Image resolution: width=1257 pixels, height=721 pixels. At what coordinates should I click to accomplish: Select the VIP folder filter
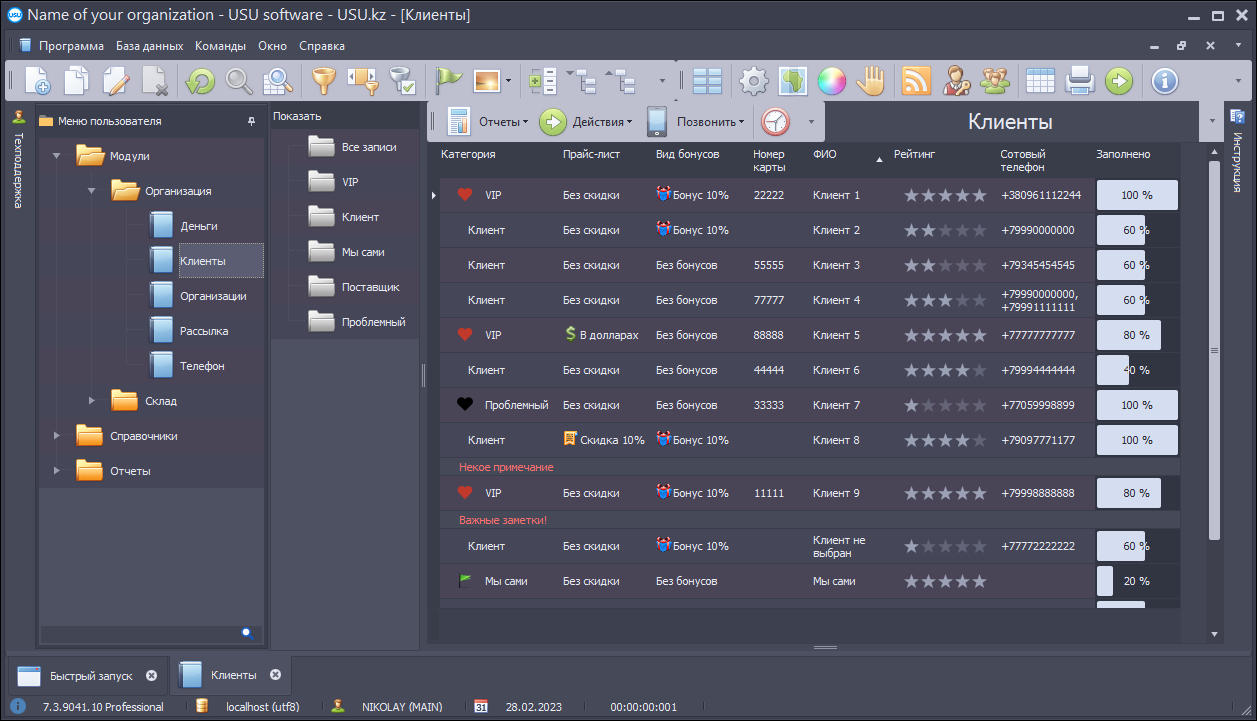pyautogui.click(x=349, y=182)
